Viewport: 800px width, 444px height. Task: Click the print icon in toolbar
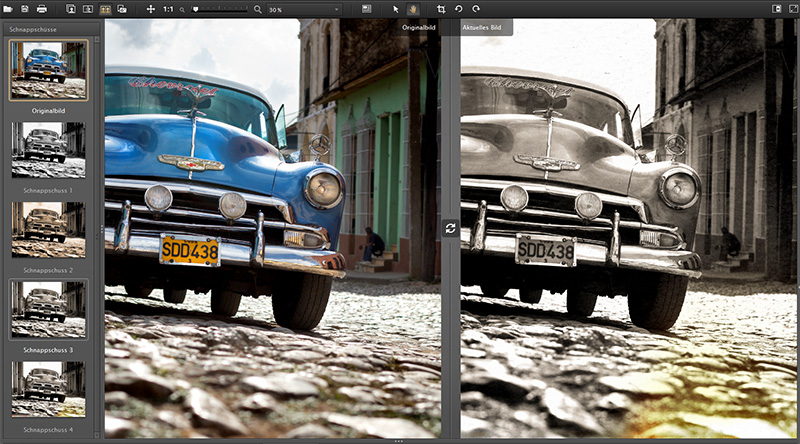click(41, 9)
